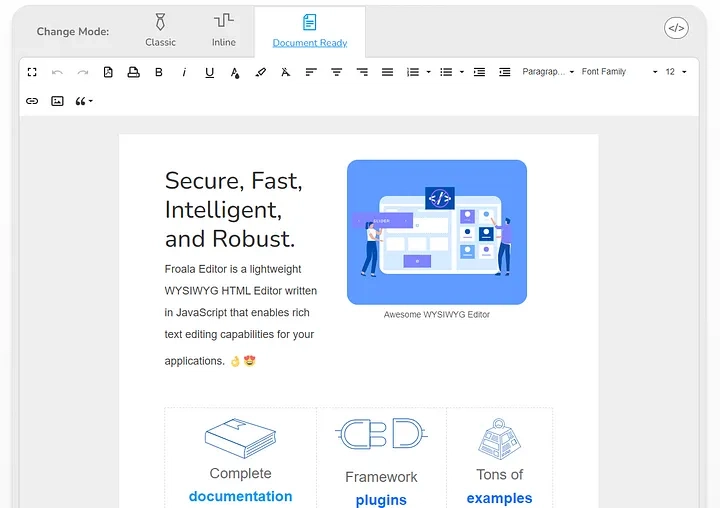Click the 'Change Mode:' label
The height and width of the screenshot is (508, 720).
(73, 32)
